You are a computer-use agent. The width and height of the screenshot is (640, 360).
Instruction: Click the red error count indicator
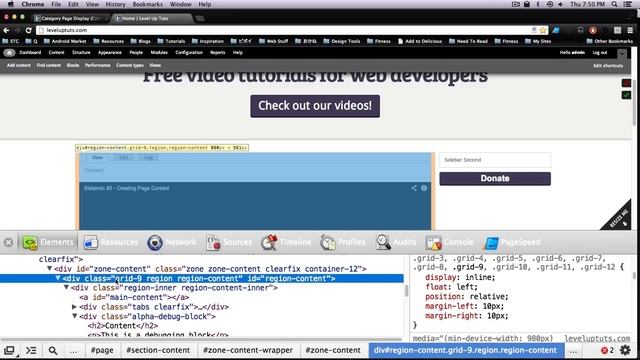[607, 350]
